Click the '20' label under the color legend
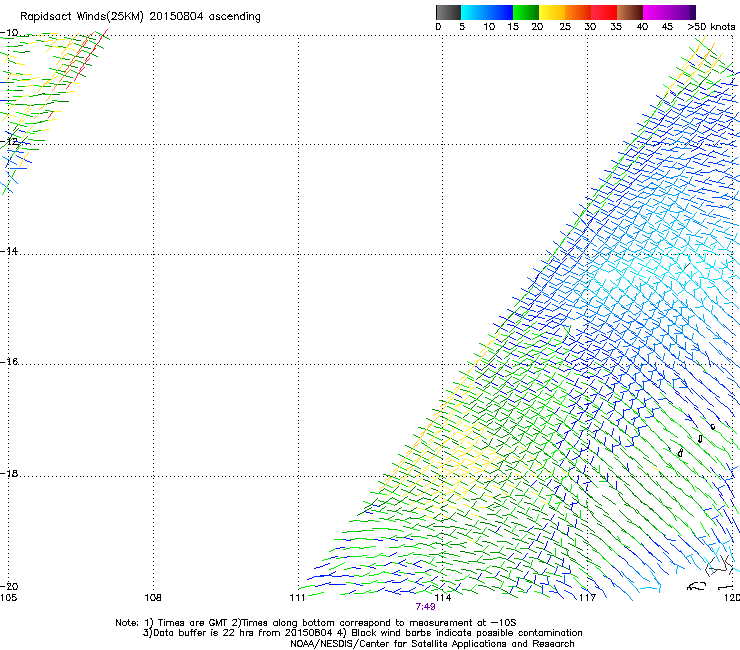Screen dimensions: 740x650 click(537, 27)
